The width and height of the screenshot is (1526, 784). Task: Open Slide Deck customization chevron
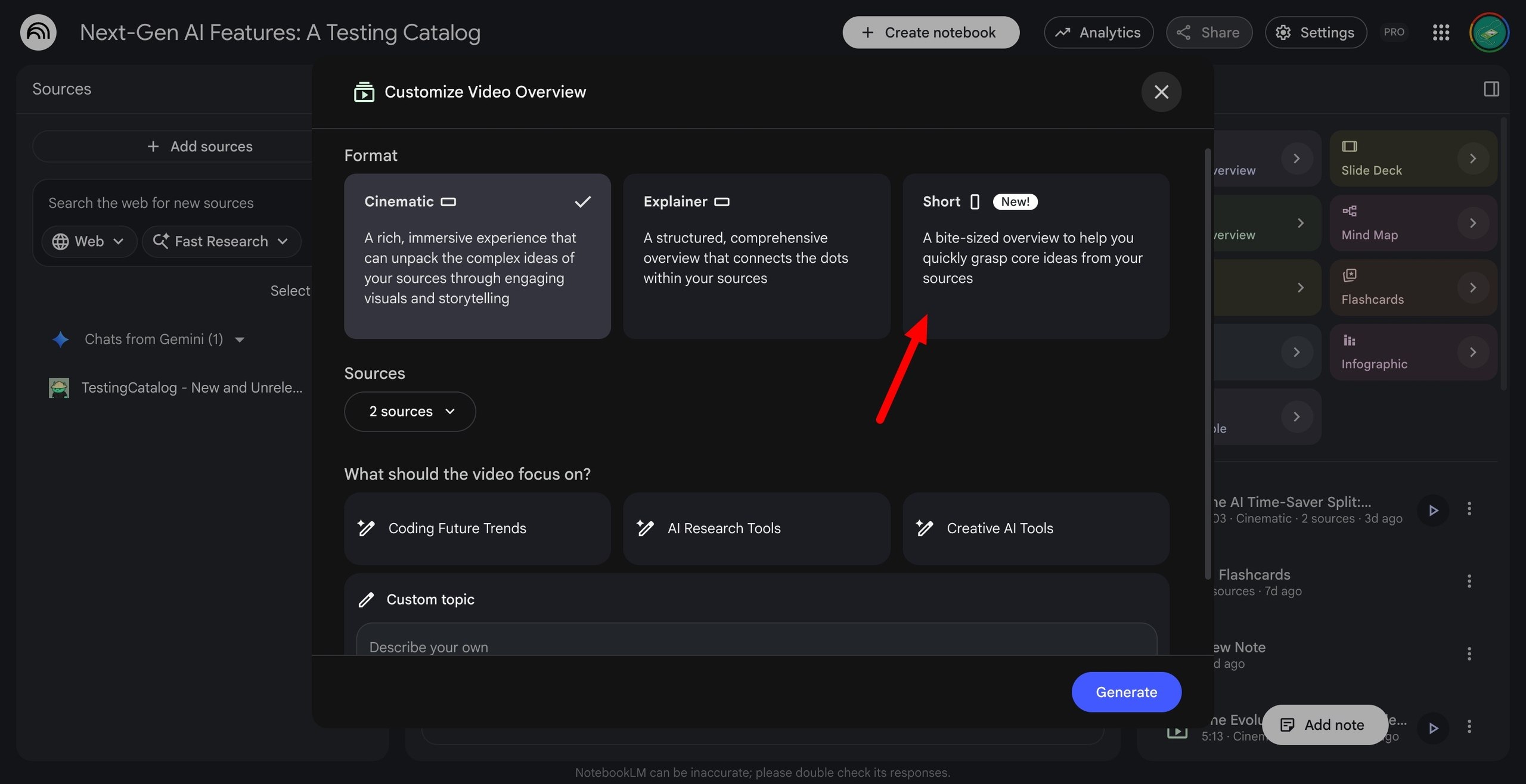(x=1472, y=158)
